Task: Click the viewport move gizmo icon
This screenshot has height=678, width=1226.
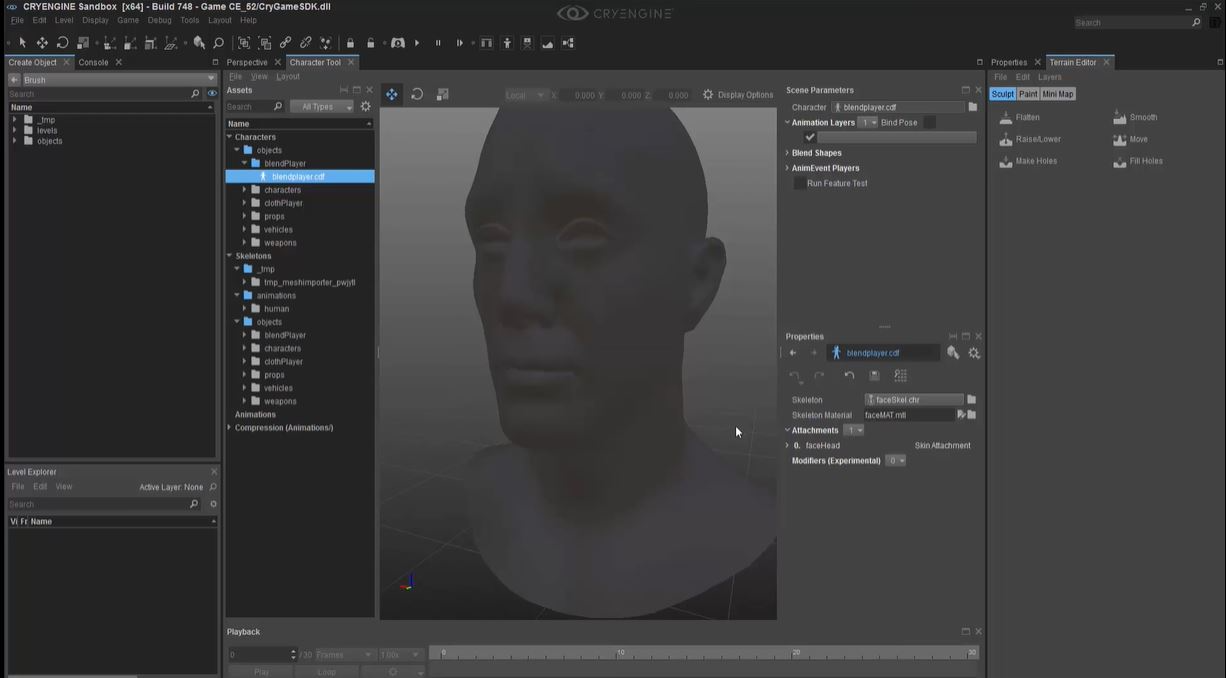Action: tap(391, 95)
